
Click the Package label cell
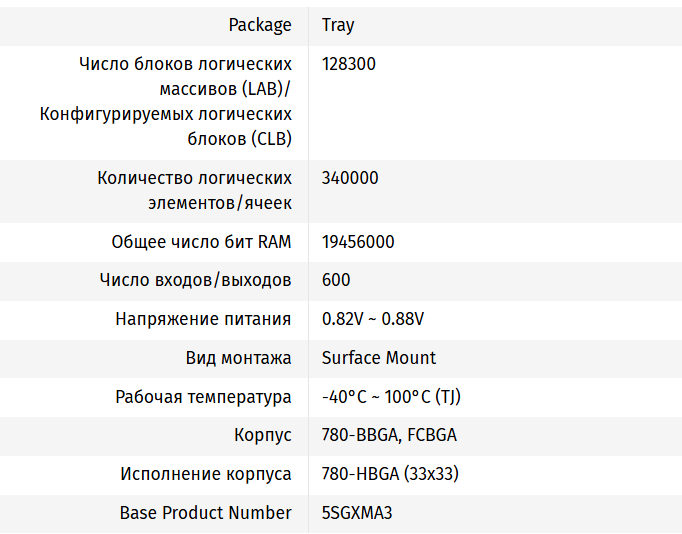(x=260, y=25)
